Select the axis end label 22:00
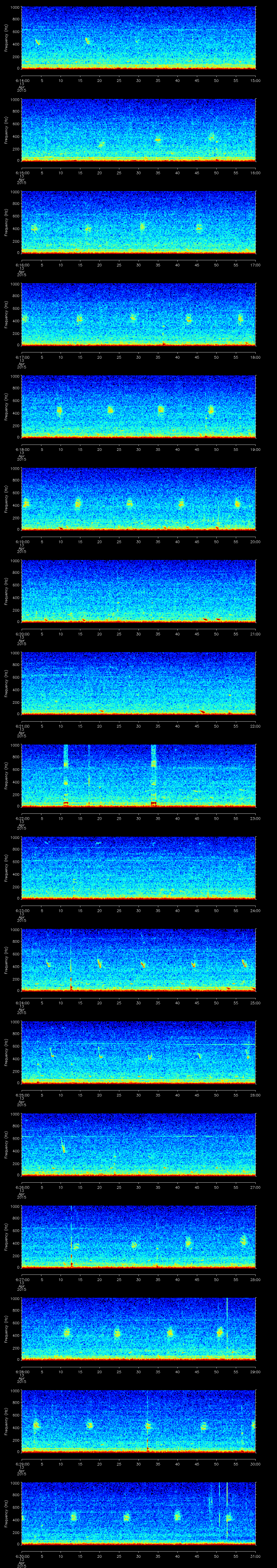The width and height of the screenshot is (277, 1568). (x=255, y=726)
